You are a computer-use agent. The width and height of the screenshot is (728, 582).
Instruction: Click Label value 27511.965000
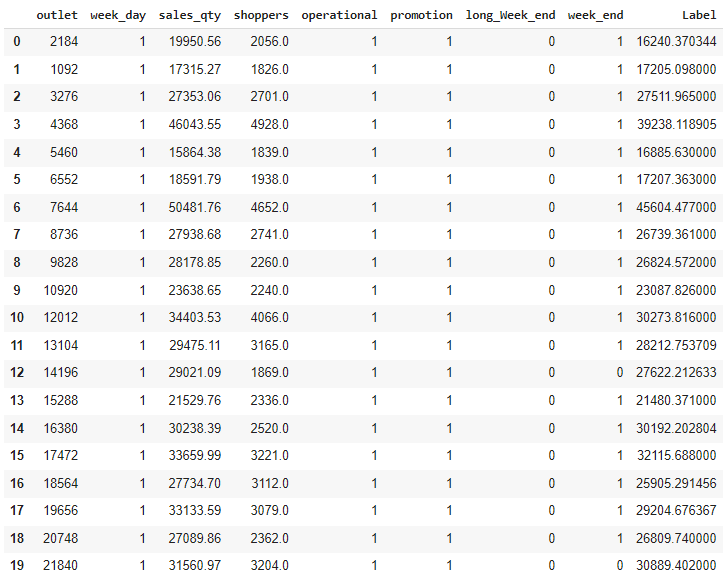coord(676,97)
